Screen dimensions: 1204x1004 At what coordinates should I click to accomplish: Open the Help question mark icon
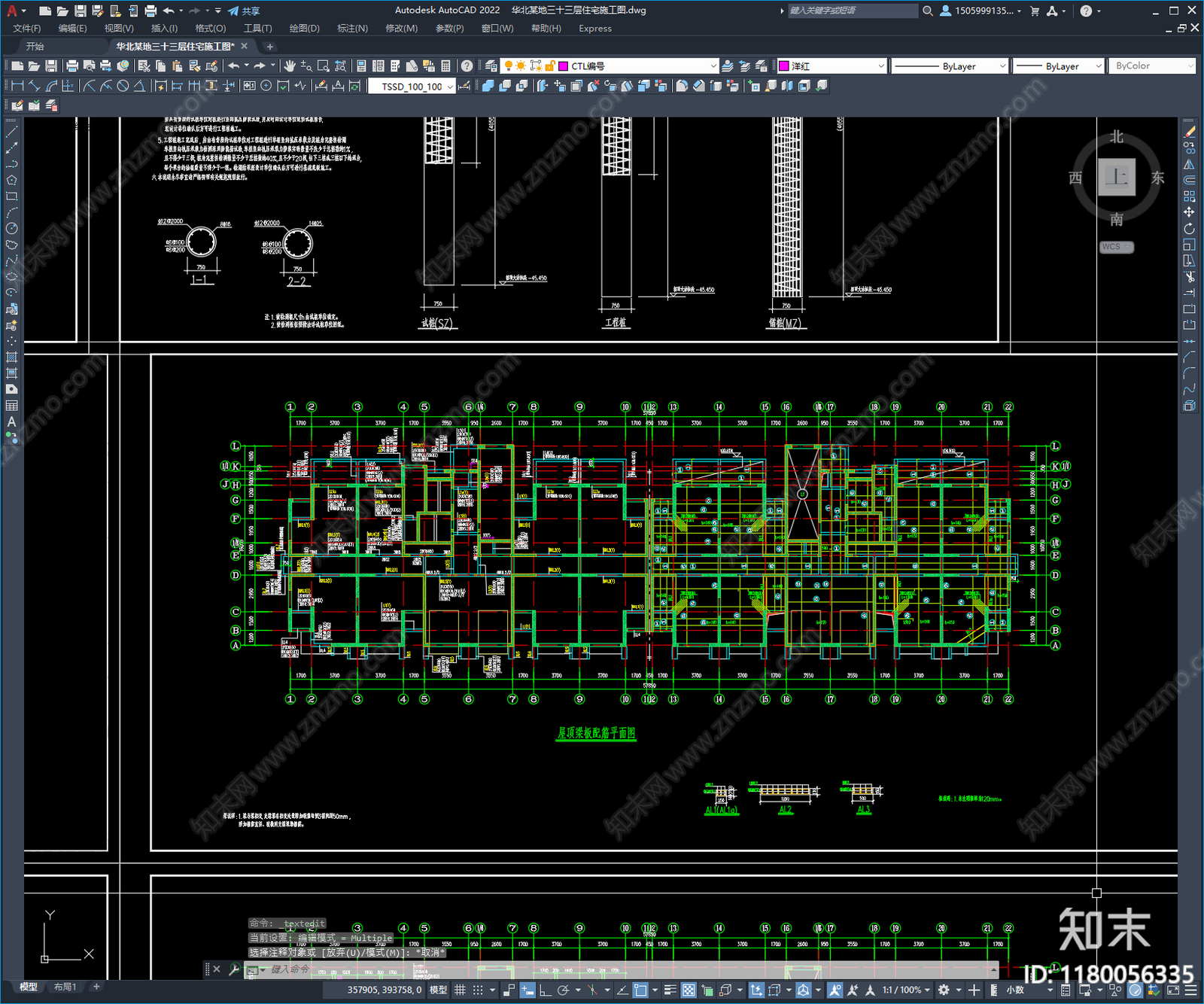click(467, 66)
